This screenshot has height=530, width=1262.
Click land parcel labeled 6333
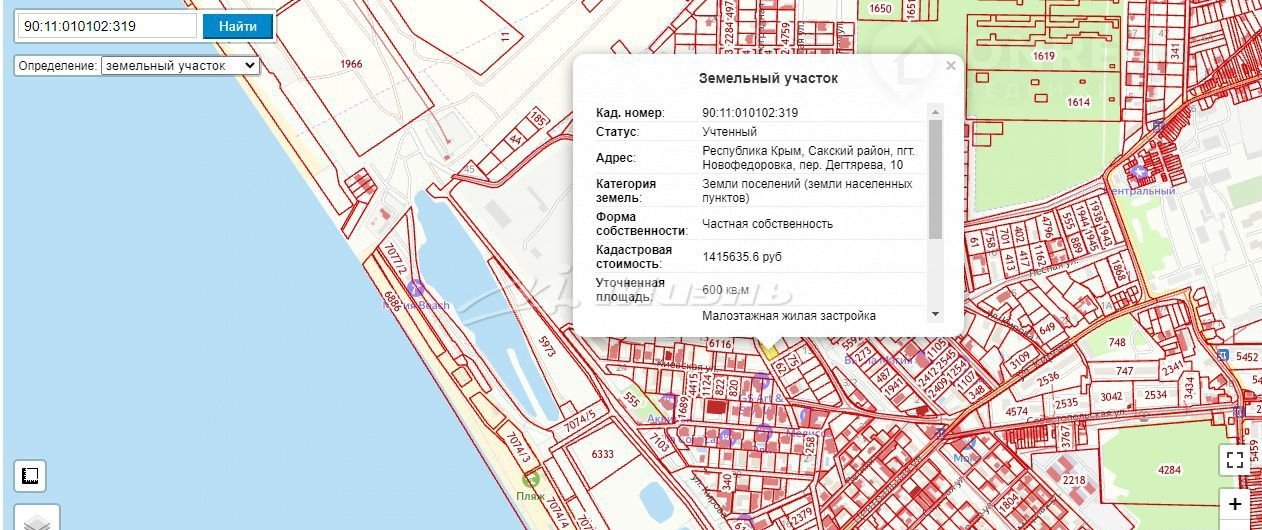(602, 454)
